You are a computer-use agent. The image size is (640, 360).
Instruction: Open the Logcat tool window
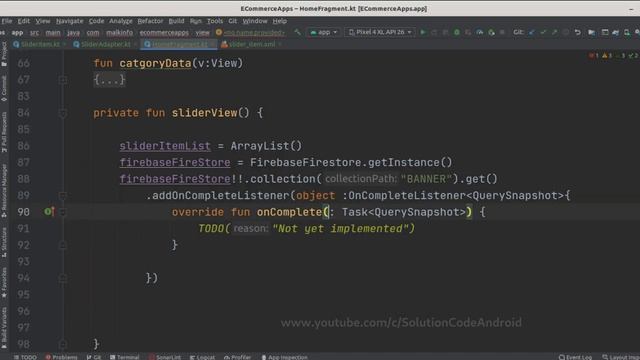tap(202, 357)
